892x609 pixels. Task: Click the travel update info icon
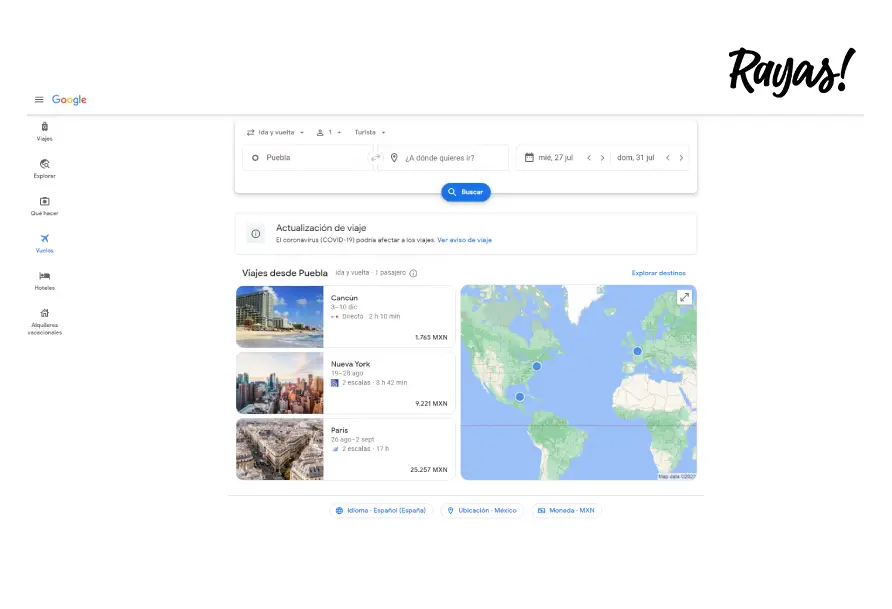256,234
